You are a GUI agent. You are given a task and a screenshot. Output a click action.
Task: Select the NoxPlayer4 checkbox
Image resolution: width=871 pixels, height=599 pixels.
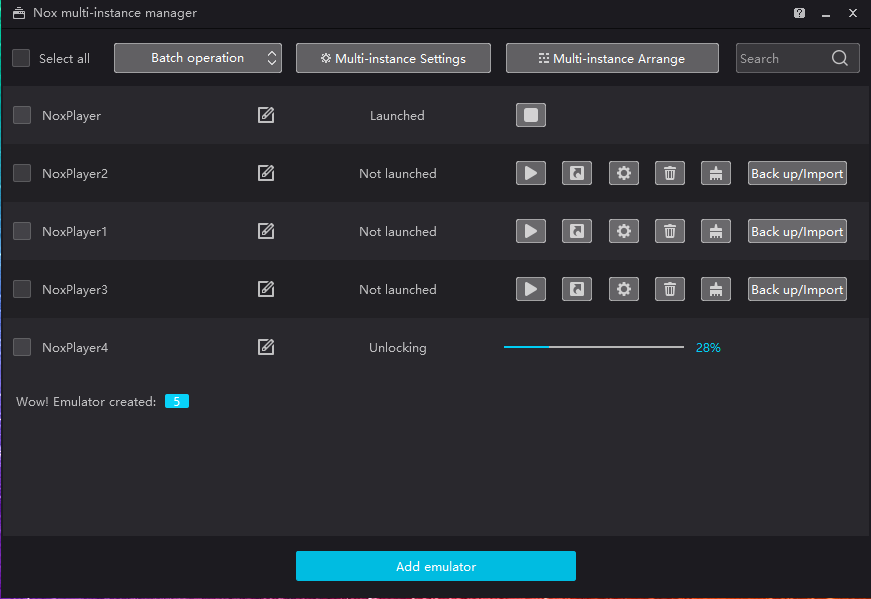[22, 347]
